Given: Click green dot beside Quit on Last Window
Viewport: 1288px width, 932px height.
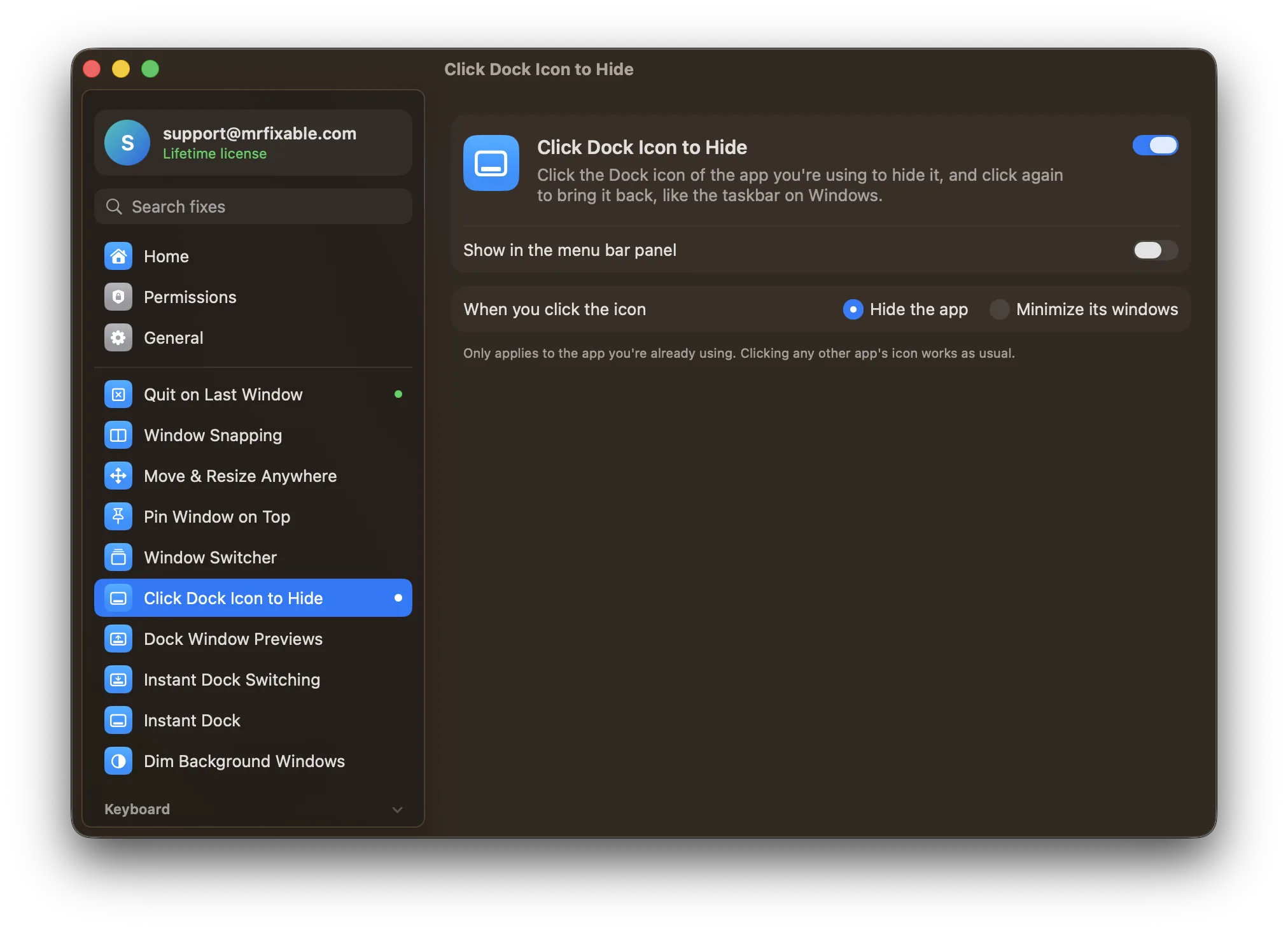Looking at the screenshot, I should pos(398,394).
